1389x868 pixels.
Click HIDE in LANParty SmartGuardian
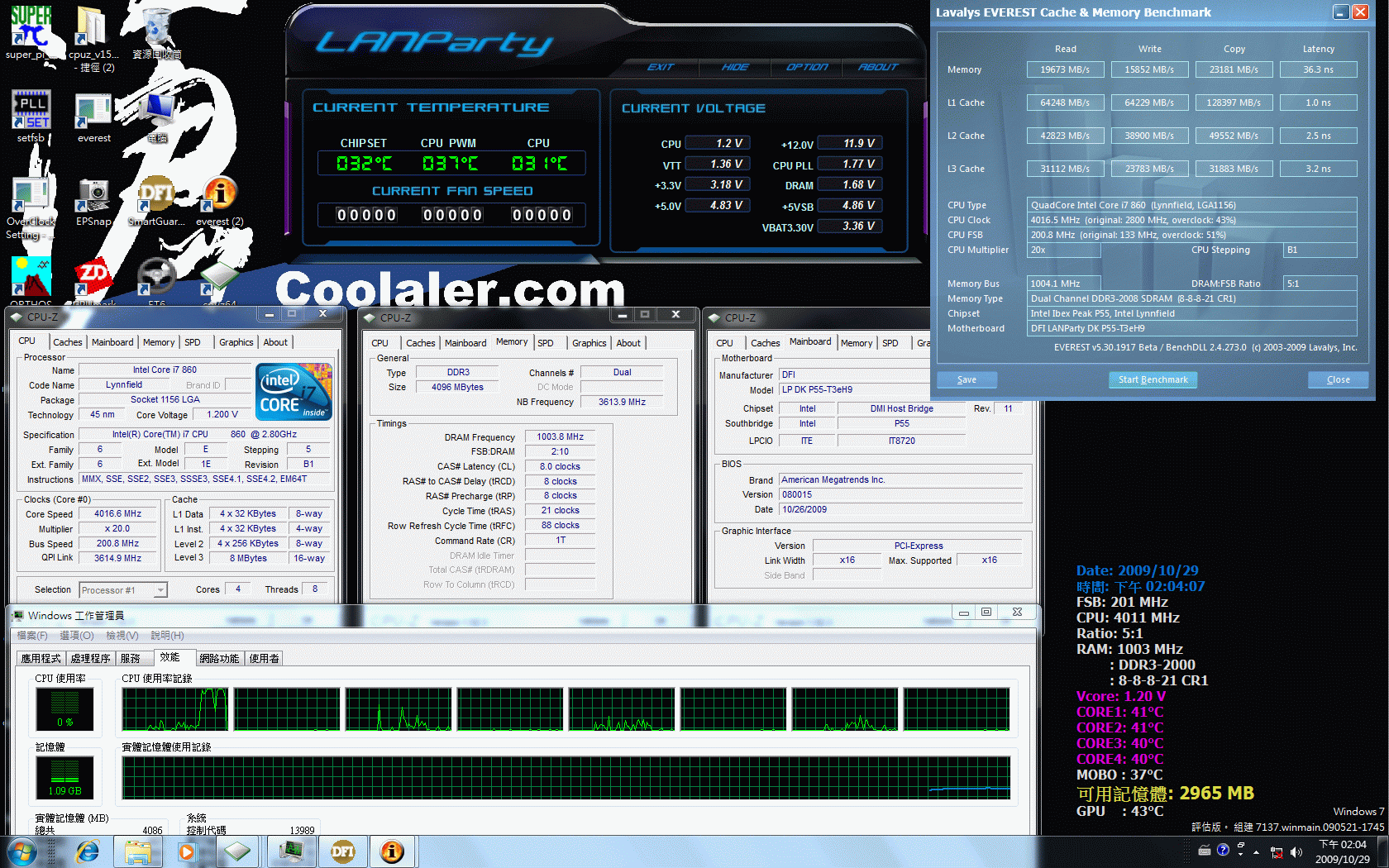point(735,67)
